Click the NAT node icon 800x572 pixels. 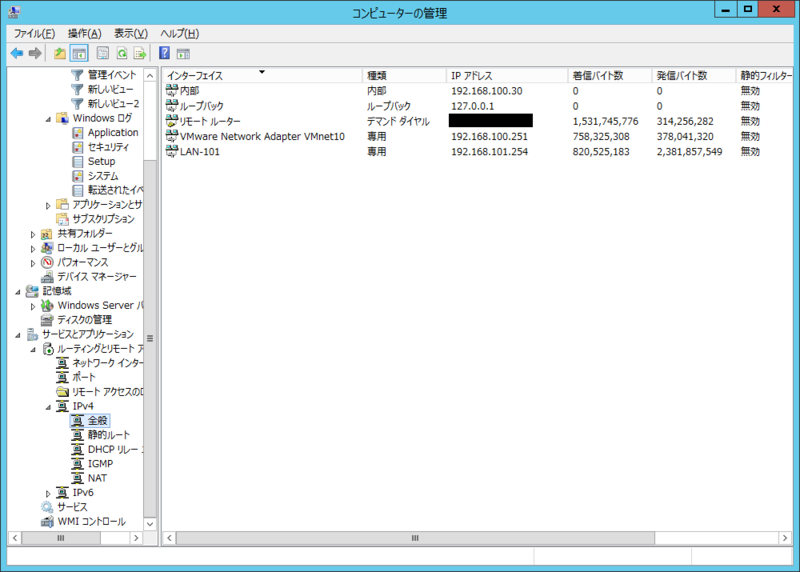pos(77,478)
